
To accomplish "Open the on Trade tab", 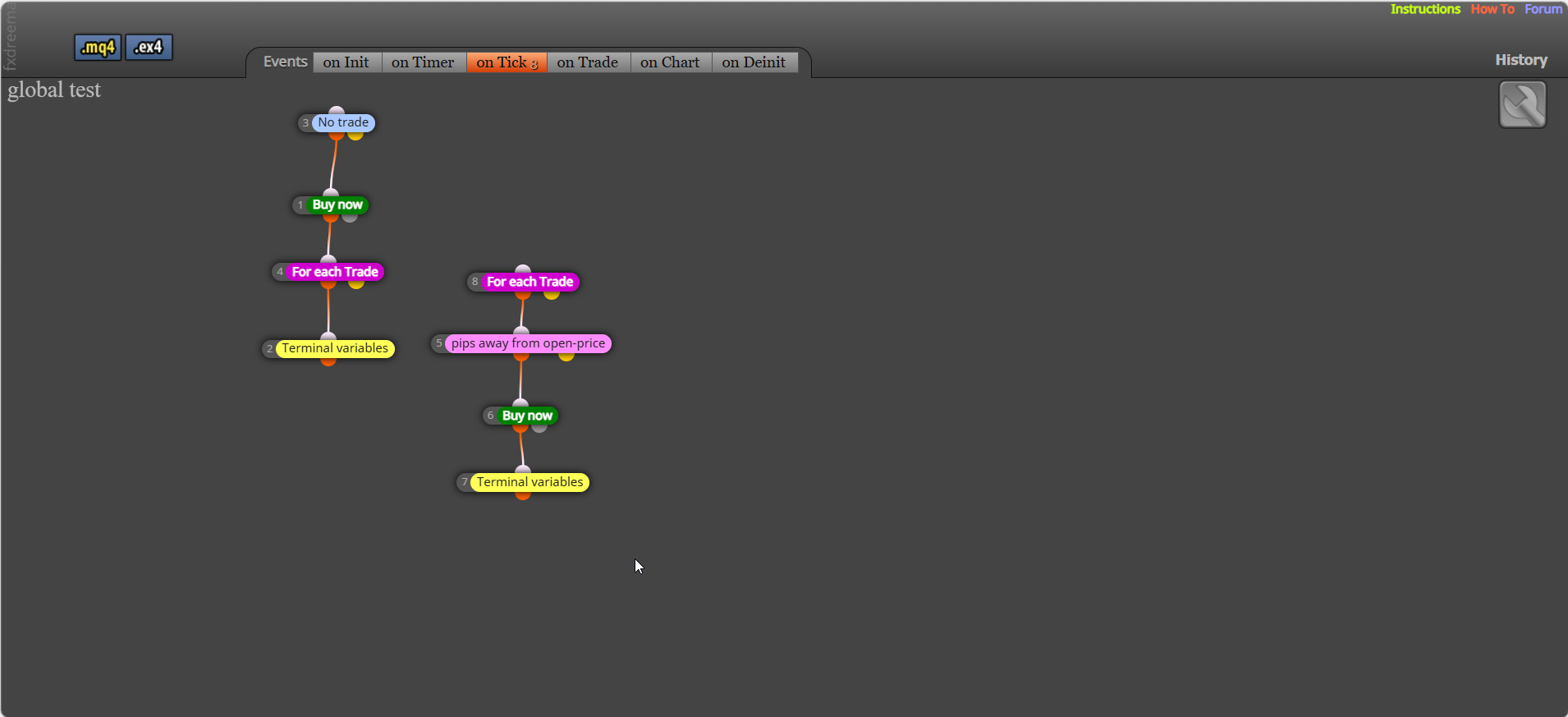I will pos(588,62).
